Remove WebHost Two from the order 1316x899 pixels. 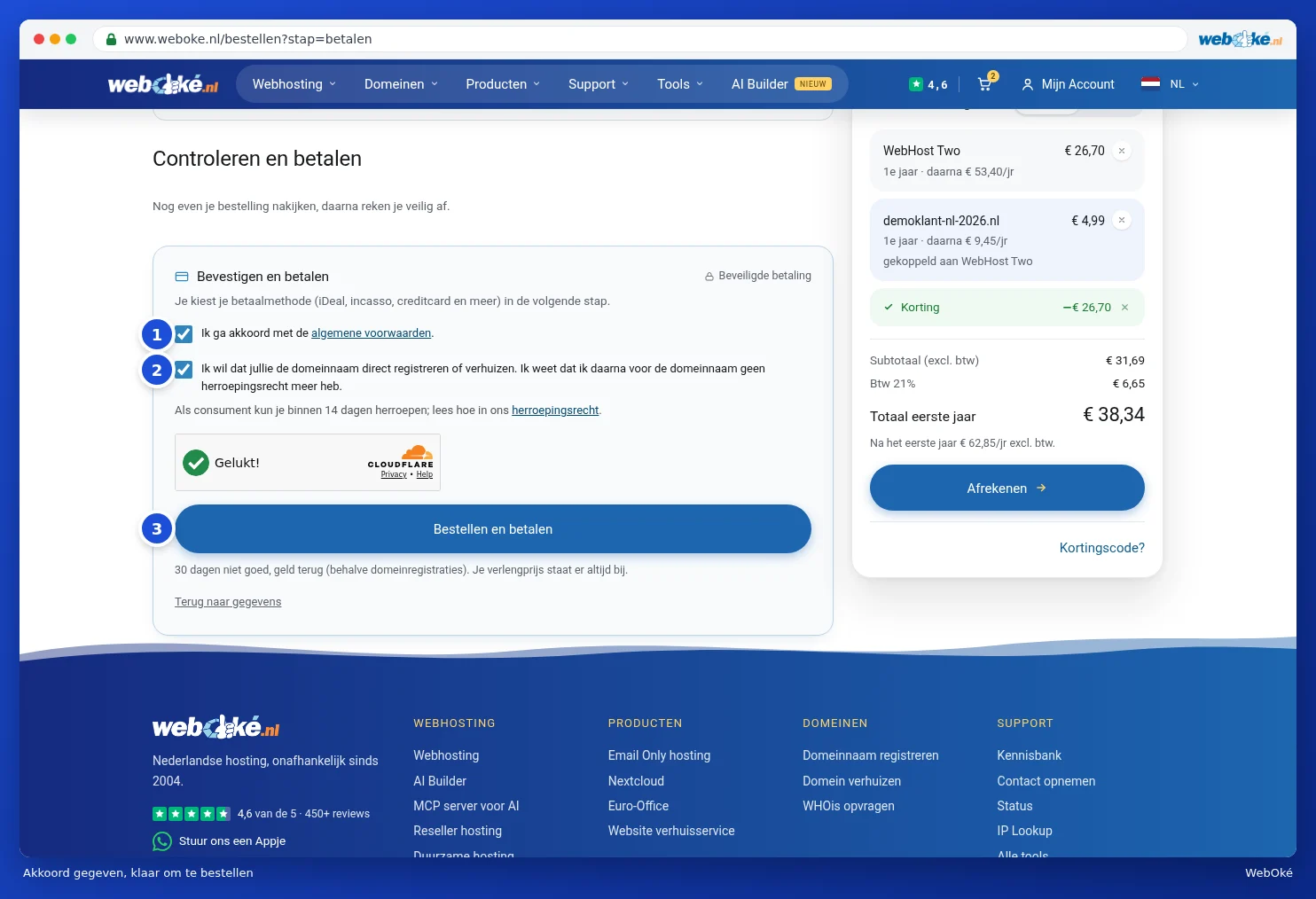(x=1122, y=151)
